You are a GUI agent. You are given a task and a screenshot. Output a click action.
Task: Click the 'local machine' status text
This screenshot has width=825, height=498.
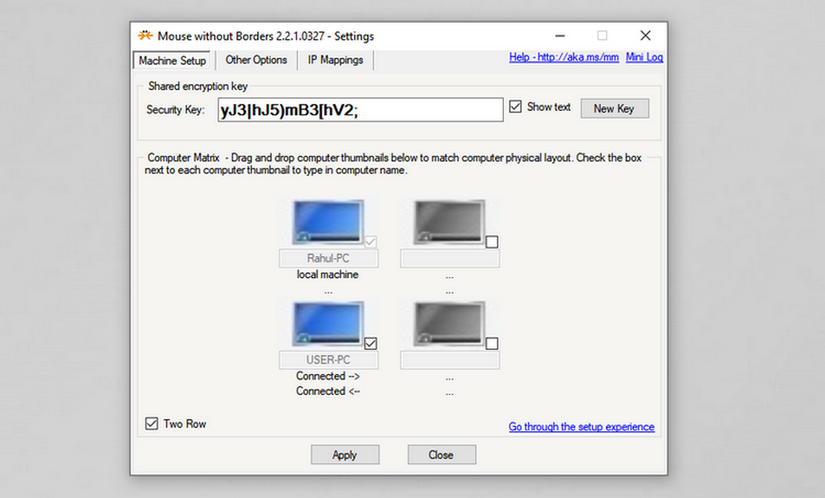tap(327, 275)
